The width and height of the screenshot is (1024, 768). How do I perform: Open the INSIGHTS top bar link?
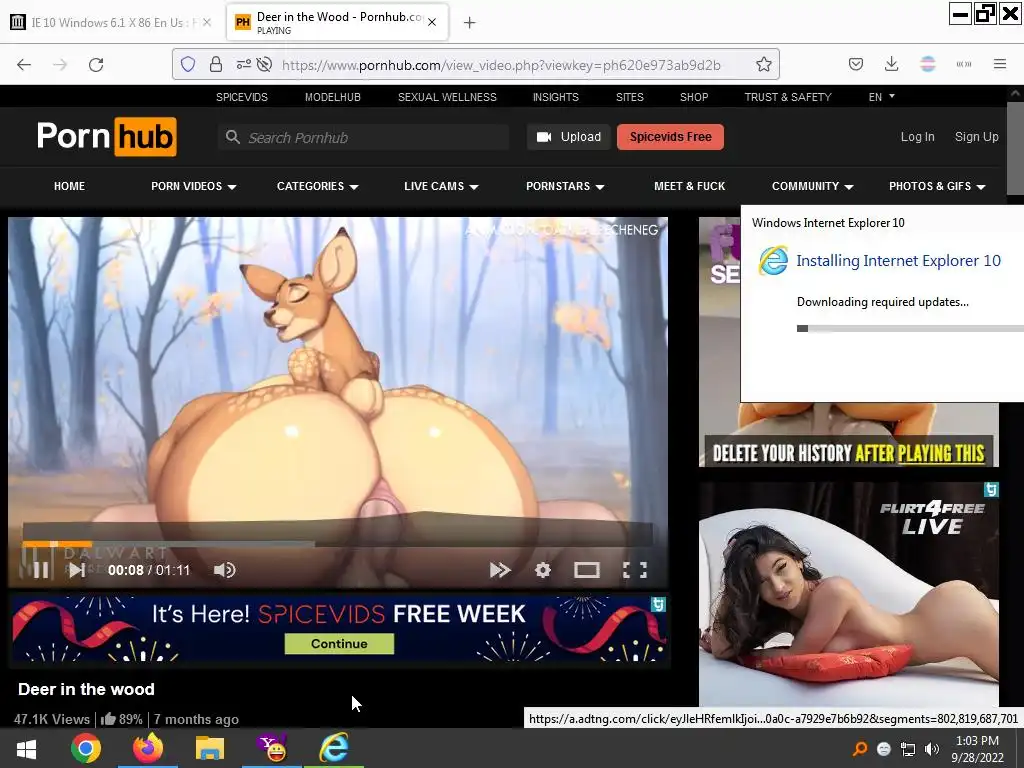[556, 97]
